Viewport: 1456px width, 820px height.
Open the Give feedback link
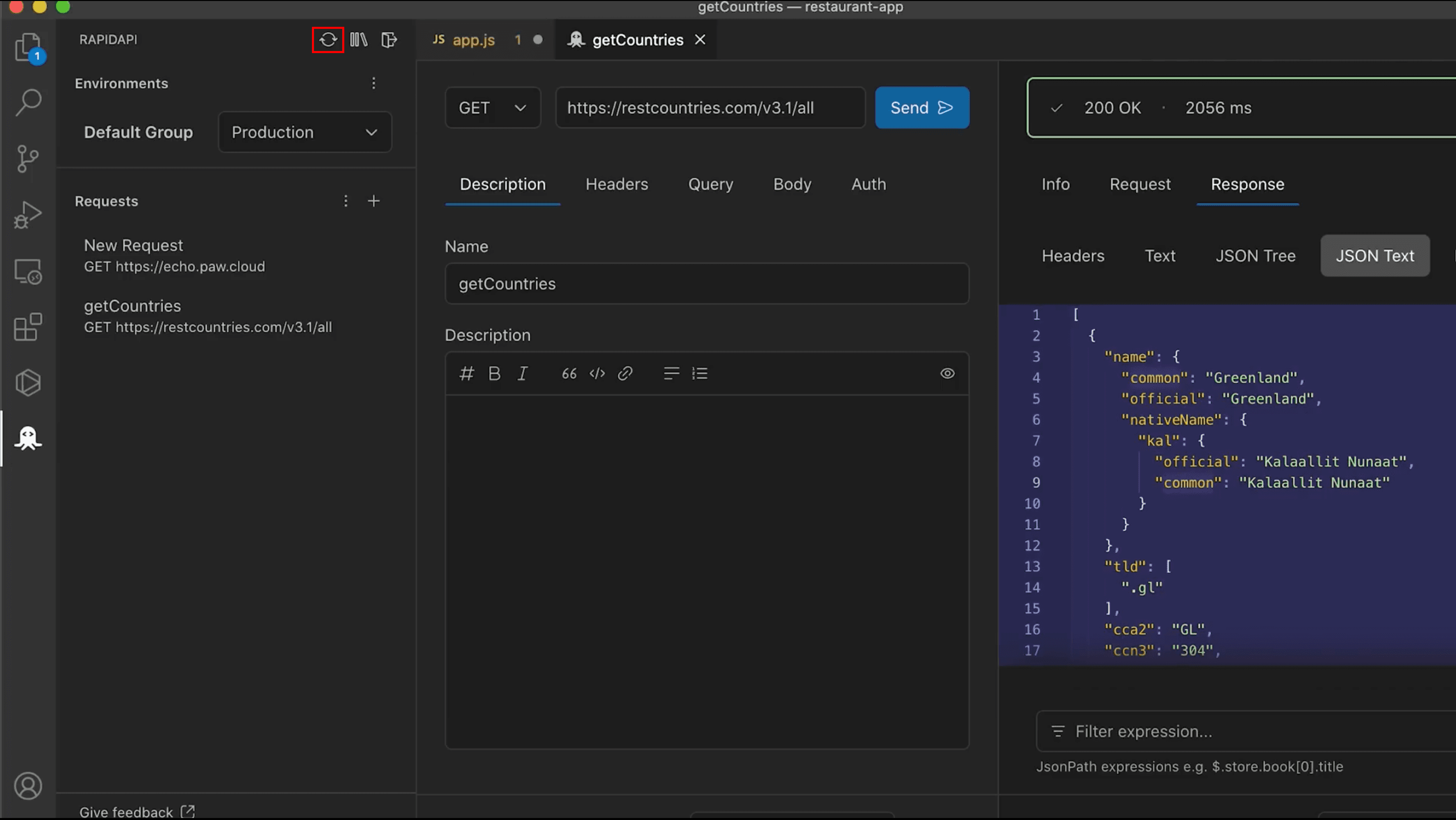click(x=137, y=812)
